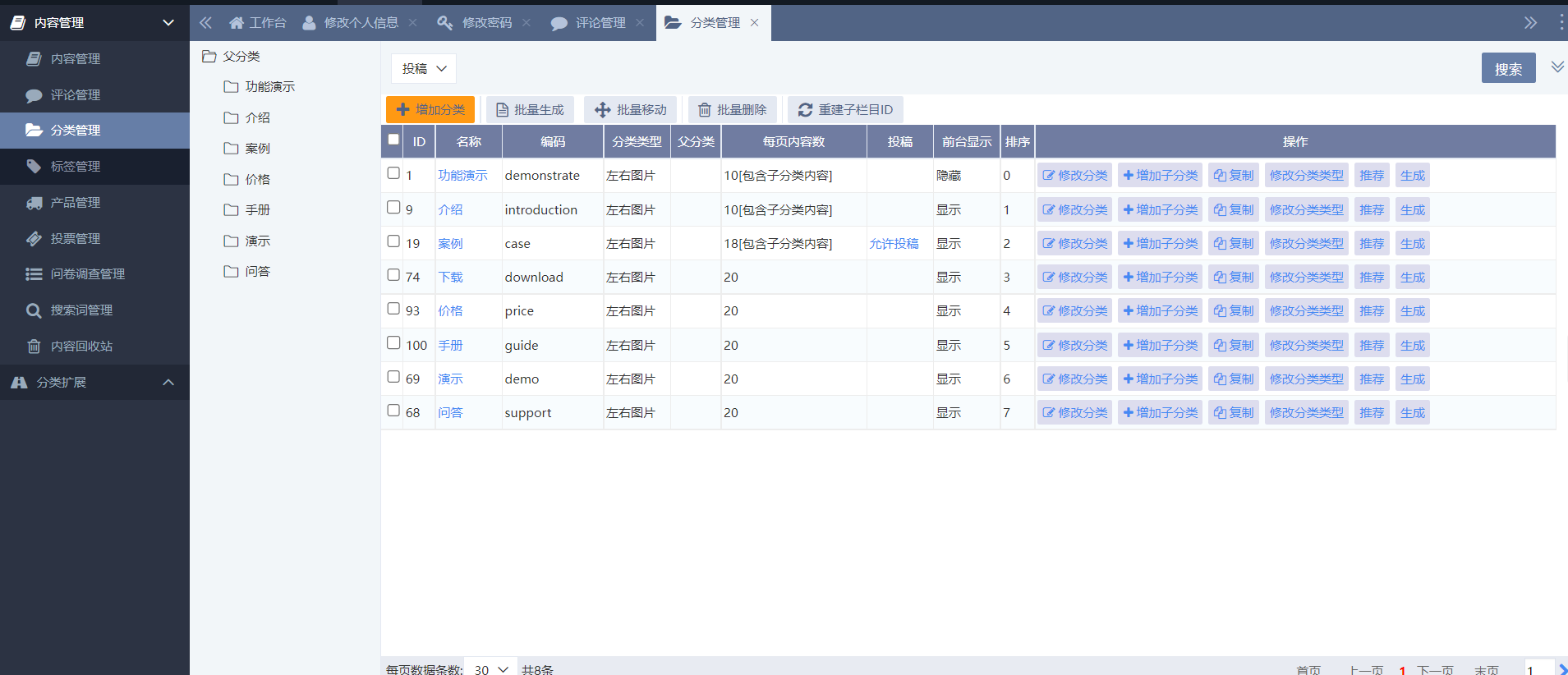The height and width of the screenshot is (675, 1568).
Task: Open the 投稿 filter dropdown
Action: pyautogui.click(x=424, y=69)
